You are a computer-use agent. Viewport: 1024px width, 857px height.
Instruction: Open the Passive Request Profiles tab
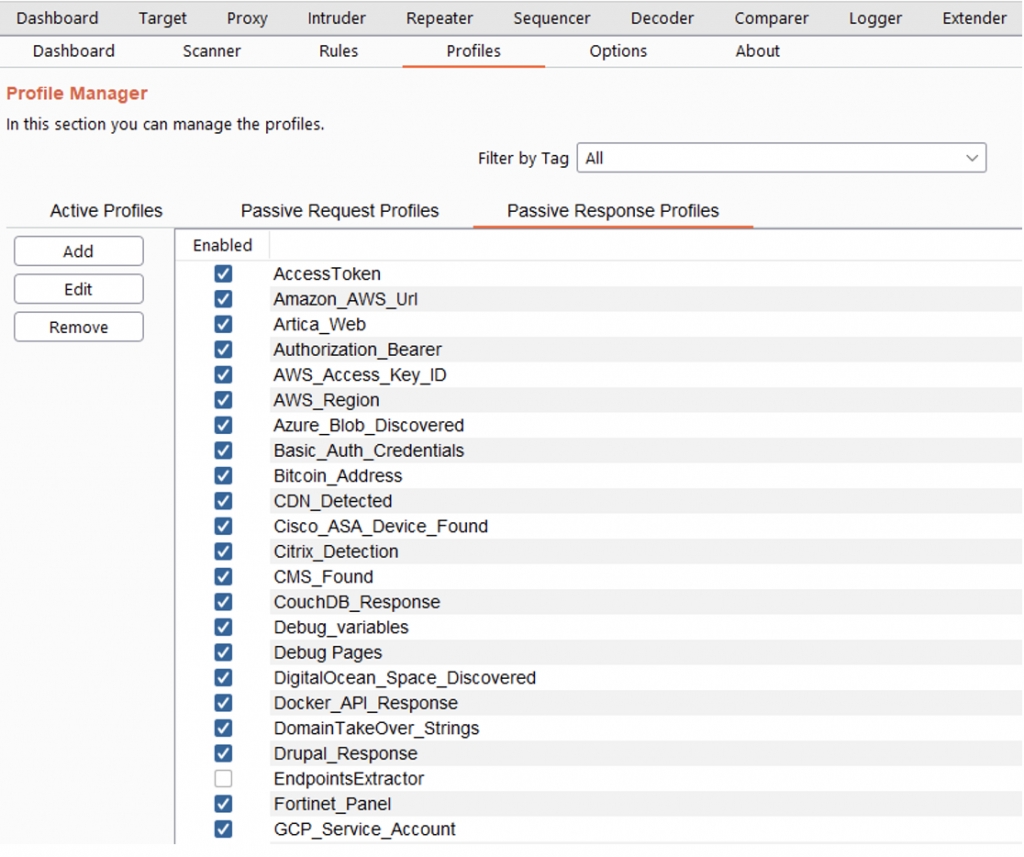point(339,211)
